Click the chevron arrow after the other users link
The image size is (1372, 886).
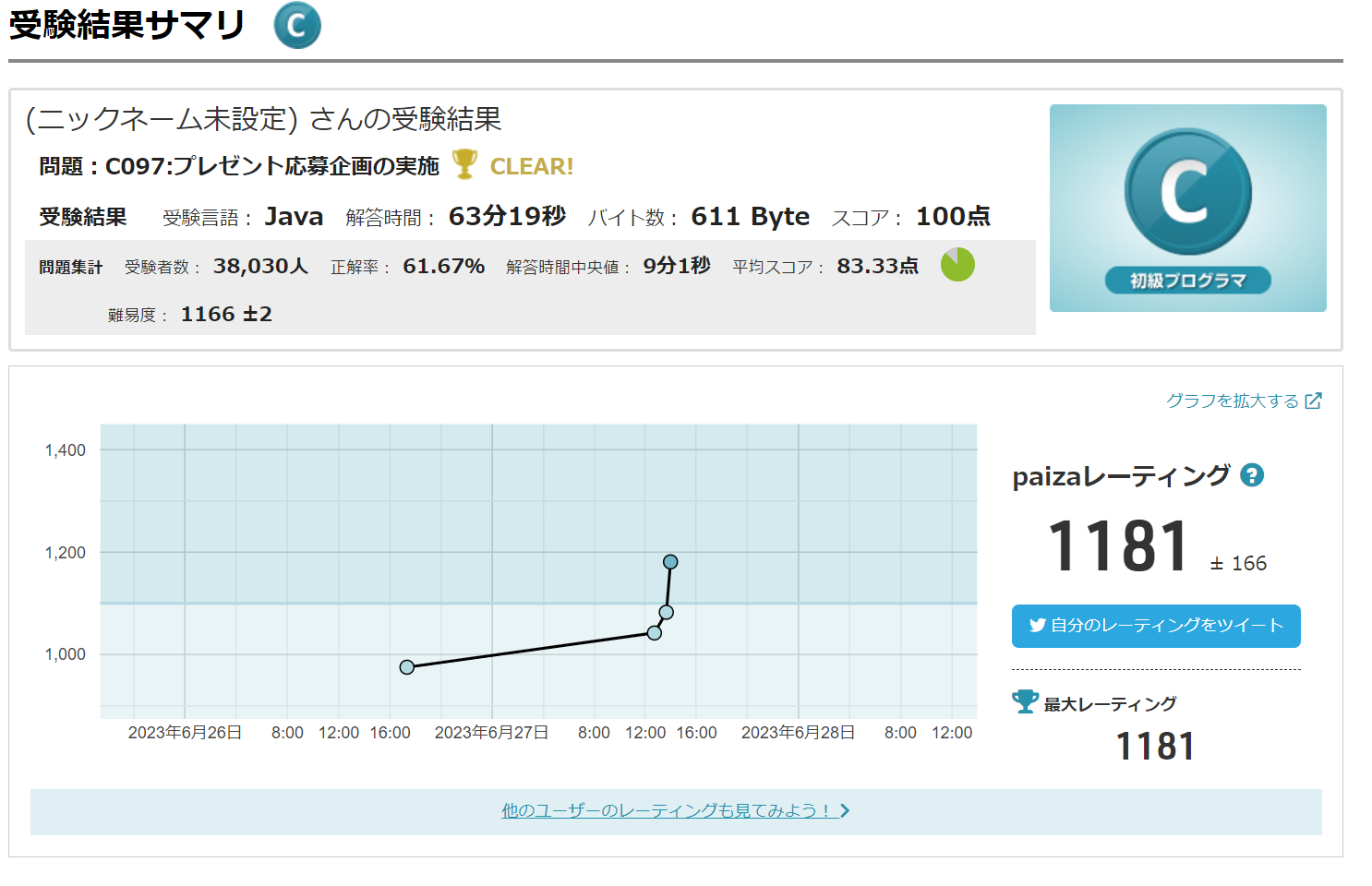845,810
